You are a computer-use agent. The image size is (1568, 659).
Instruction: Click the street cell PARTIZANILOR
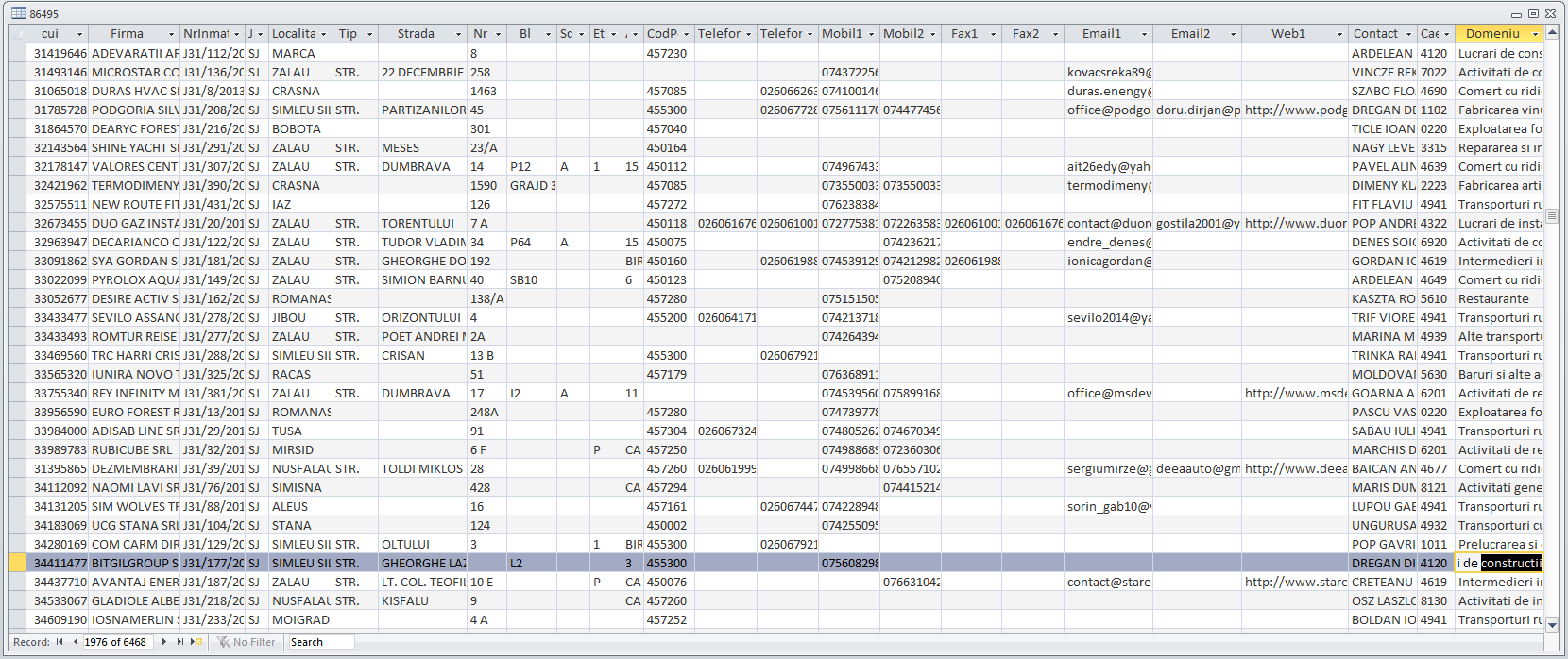(423, 110)
